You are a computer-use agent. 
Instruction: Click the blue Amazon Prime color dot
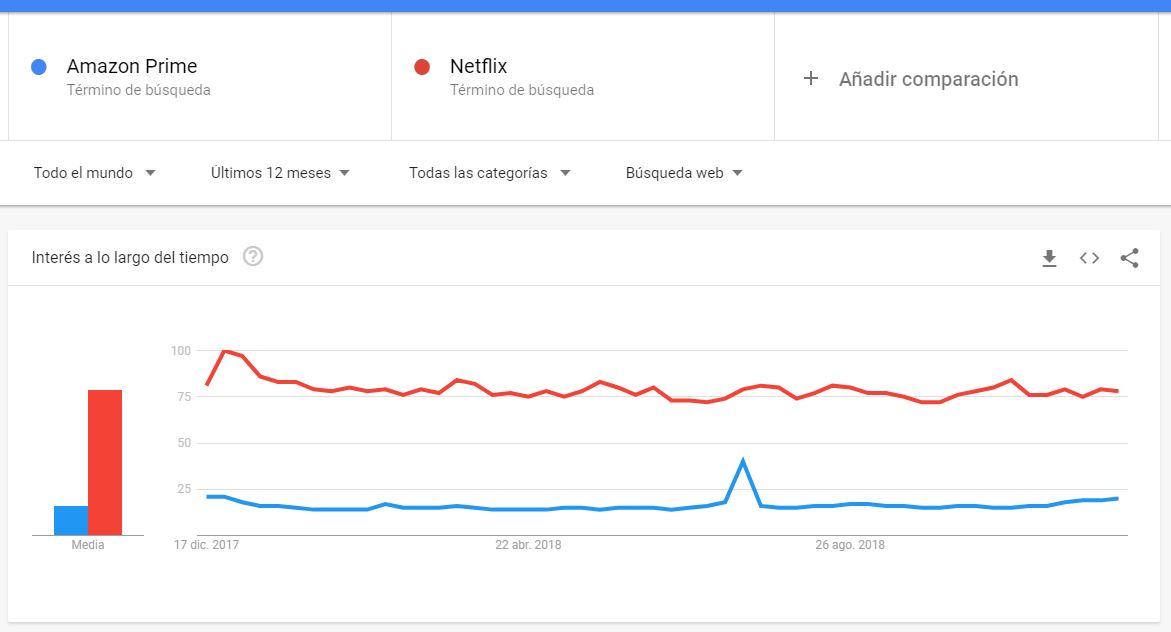pos(37,66)
